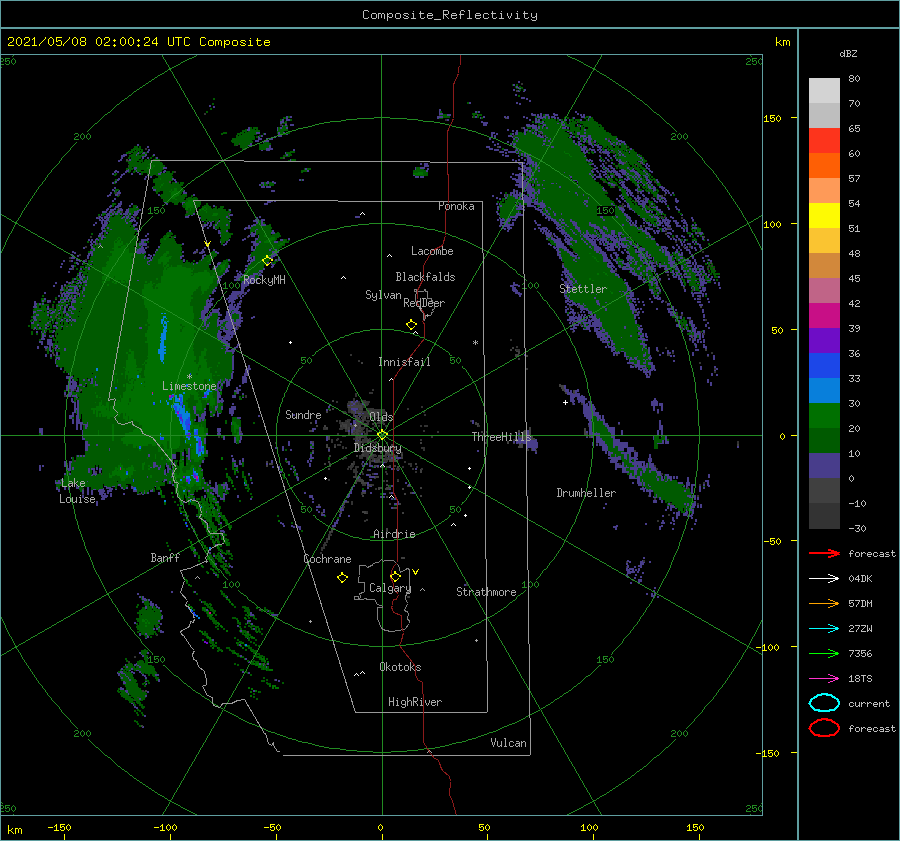Select the Didsbury label
Image resolution: width=900 pixels, height=841 pixels.
pyautogui.click(x=377, y=448)
